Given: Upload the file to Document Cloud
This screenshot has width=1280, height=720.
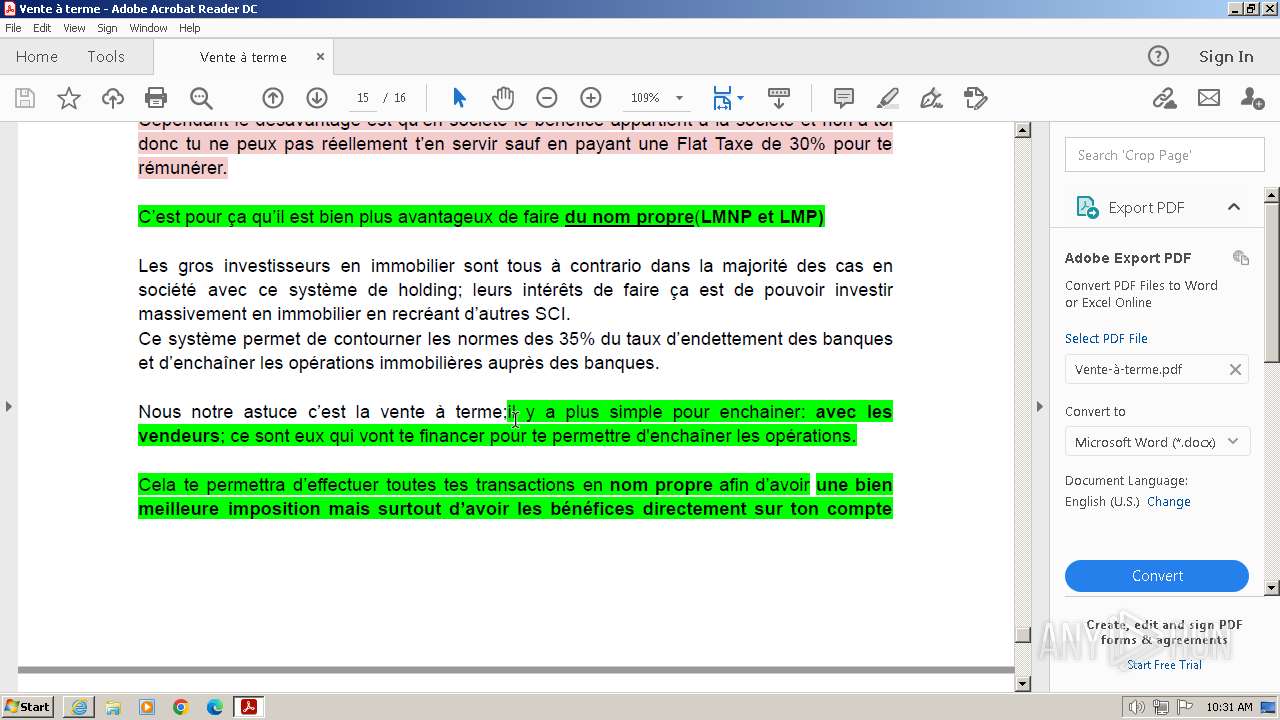Looking at the screenshot, I should (x=113, y=98).
